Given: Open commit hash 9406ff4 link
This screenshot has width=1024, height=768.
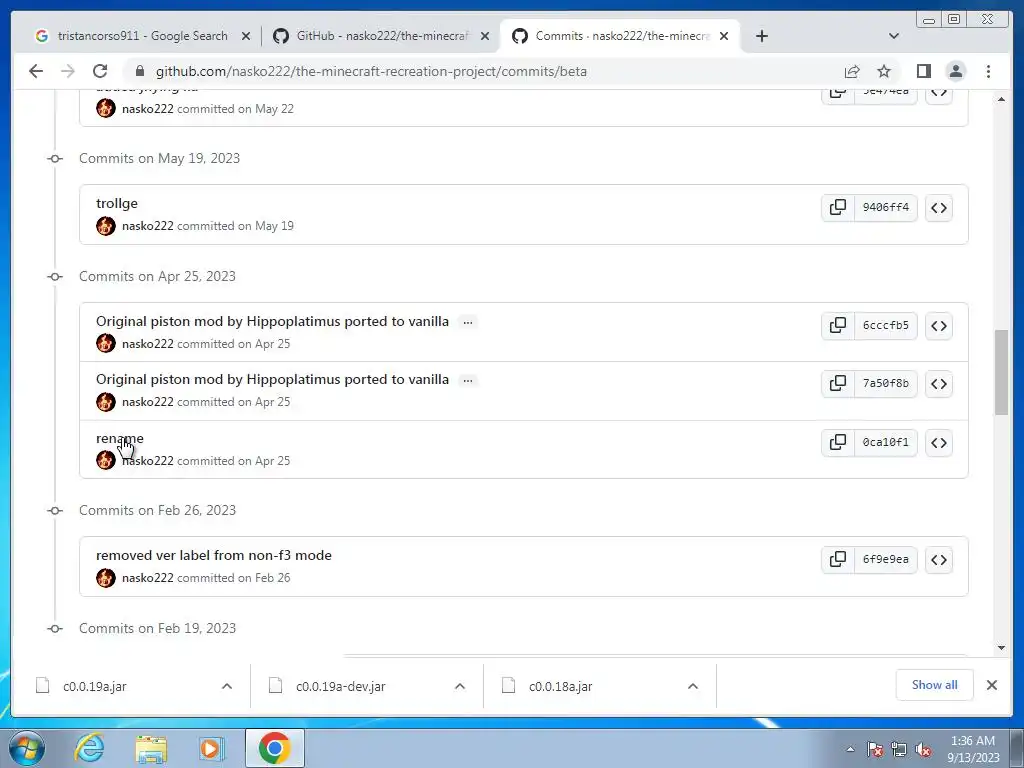Looking at the screenshot, I should (x=886, y=208).
